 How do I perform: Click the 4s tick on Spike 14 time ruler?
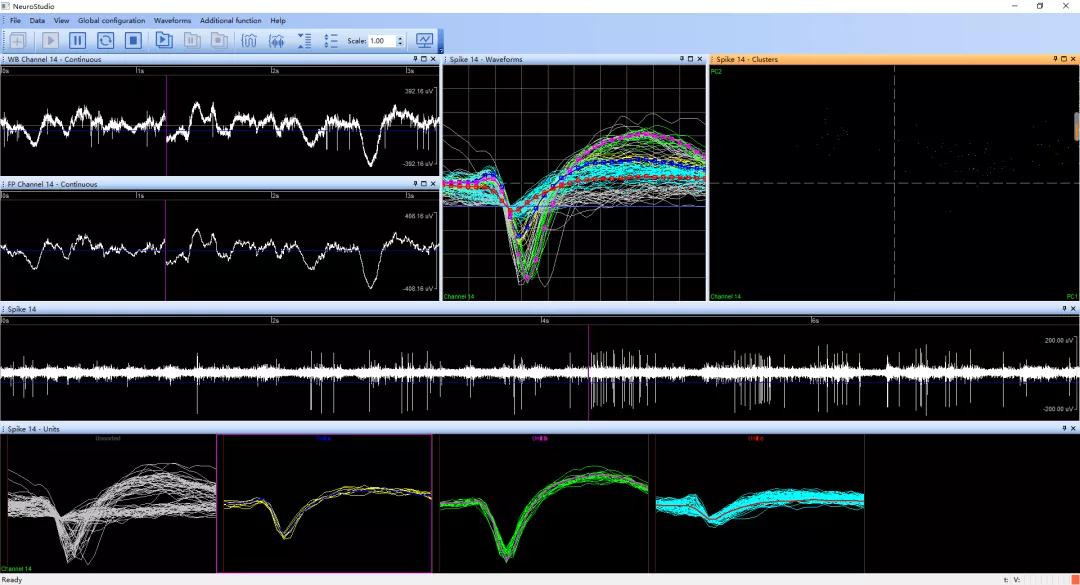[544, 320]
